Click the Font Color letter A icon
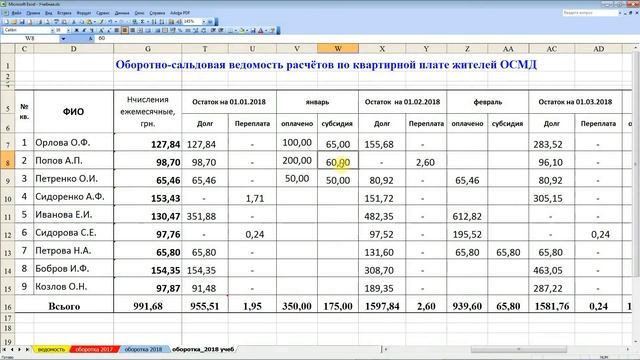 [260, 30]
